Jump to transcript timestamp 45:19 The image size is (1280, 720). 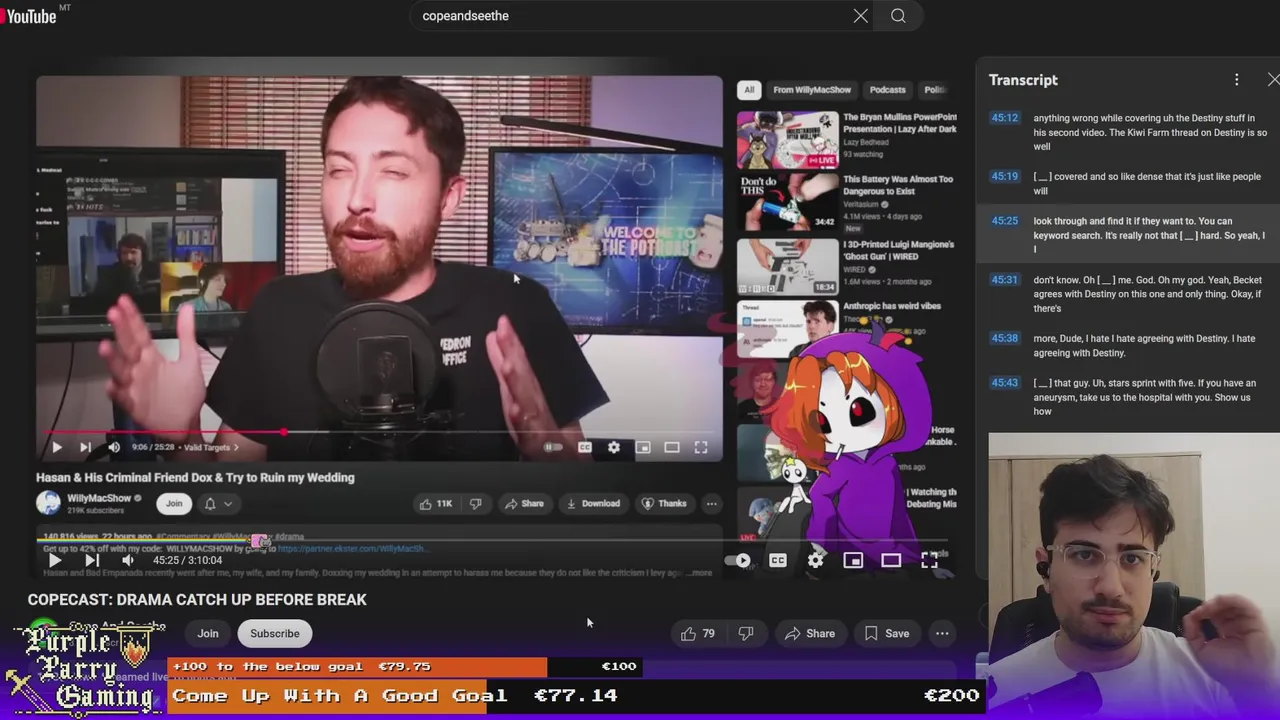[1004, 177]
